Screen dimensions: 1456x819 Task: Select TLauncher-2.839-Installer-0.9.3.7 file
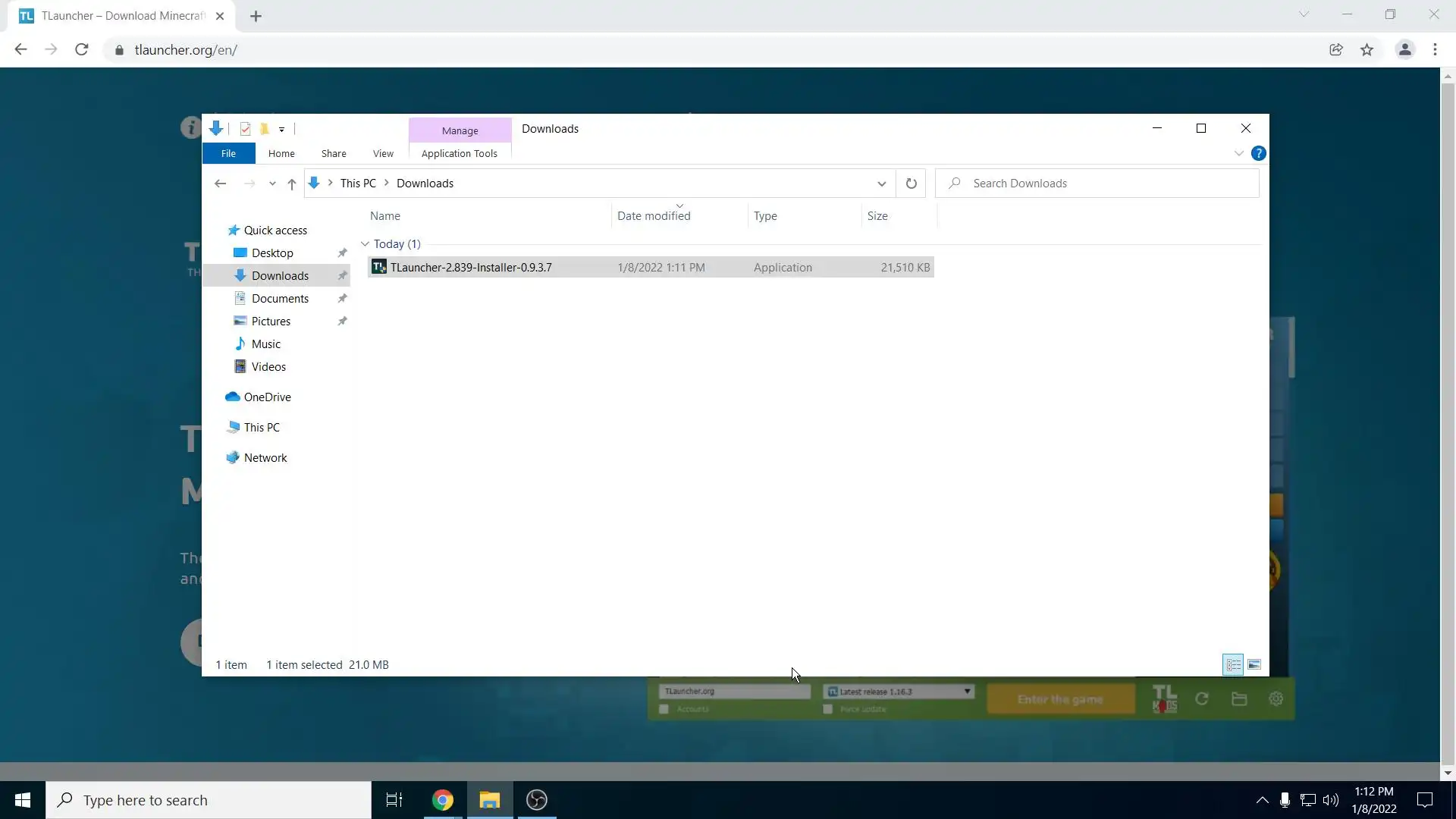[471, 268]
